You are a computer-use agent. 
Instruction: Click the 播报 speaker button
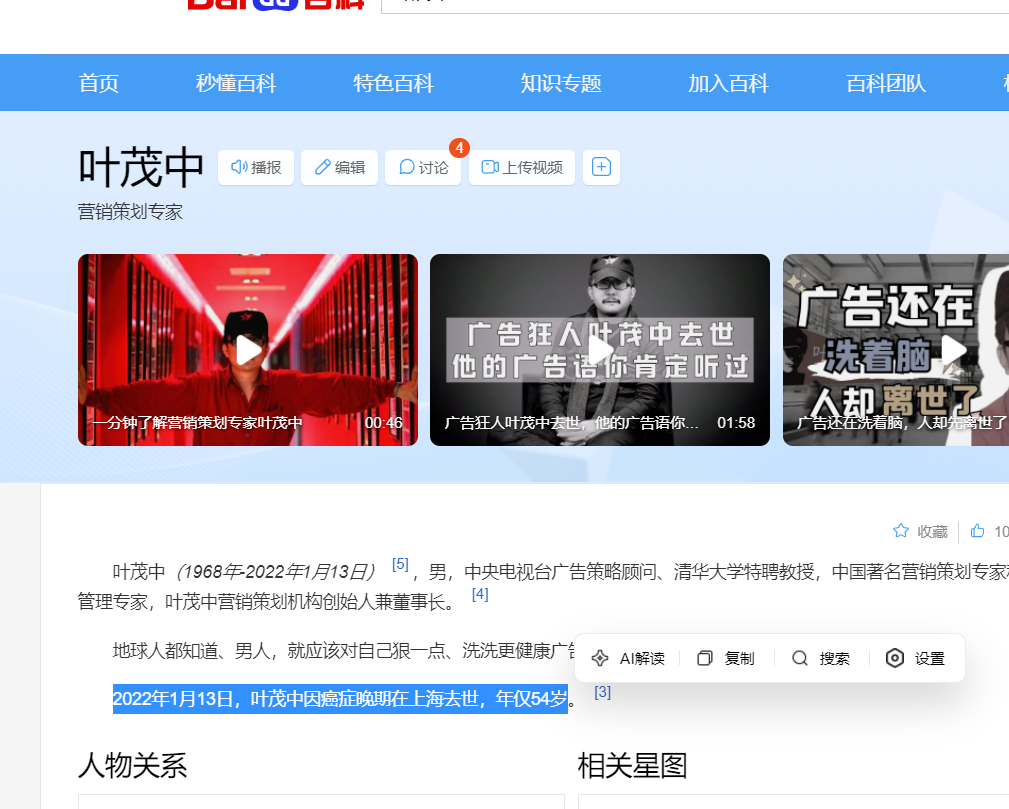[x=255, y=167]
